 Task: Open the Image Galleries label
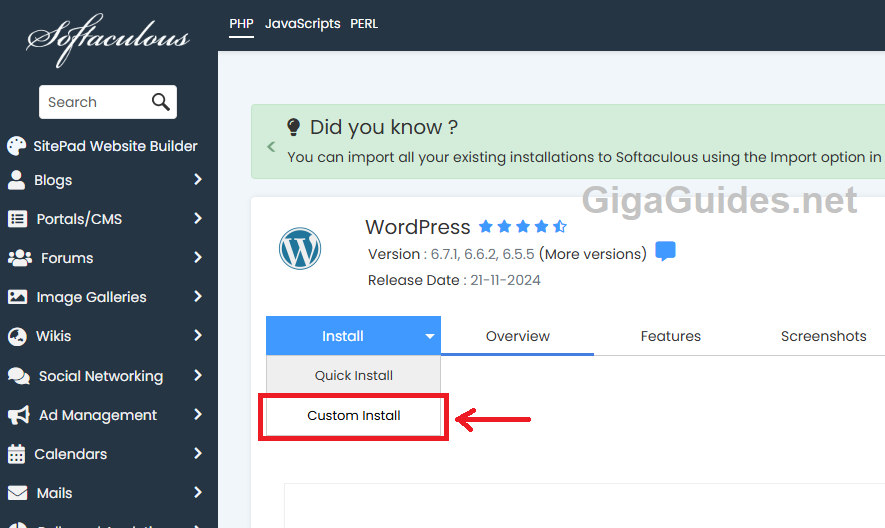[91, 297]
